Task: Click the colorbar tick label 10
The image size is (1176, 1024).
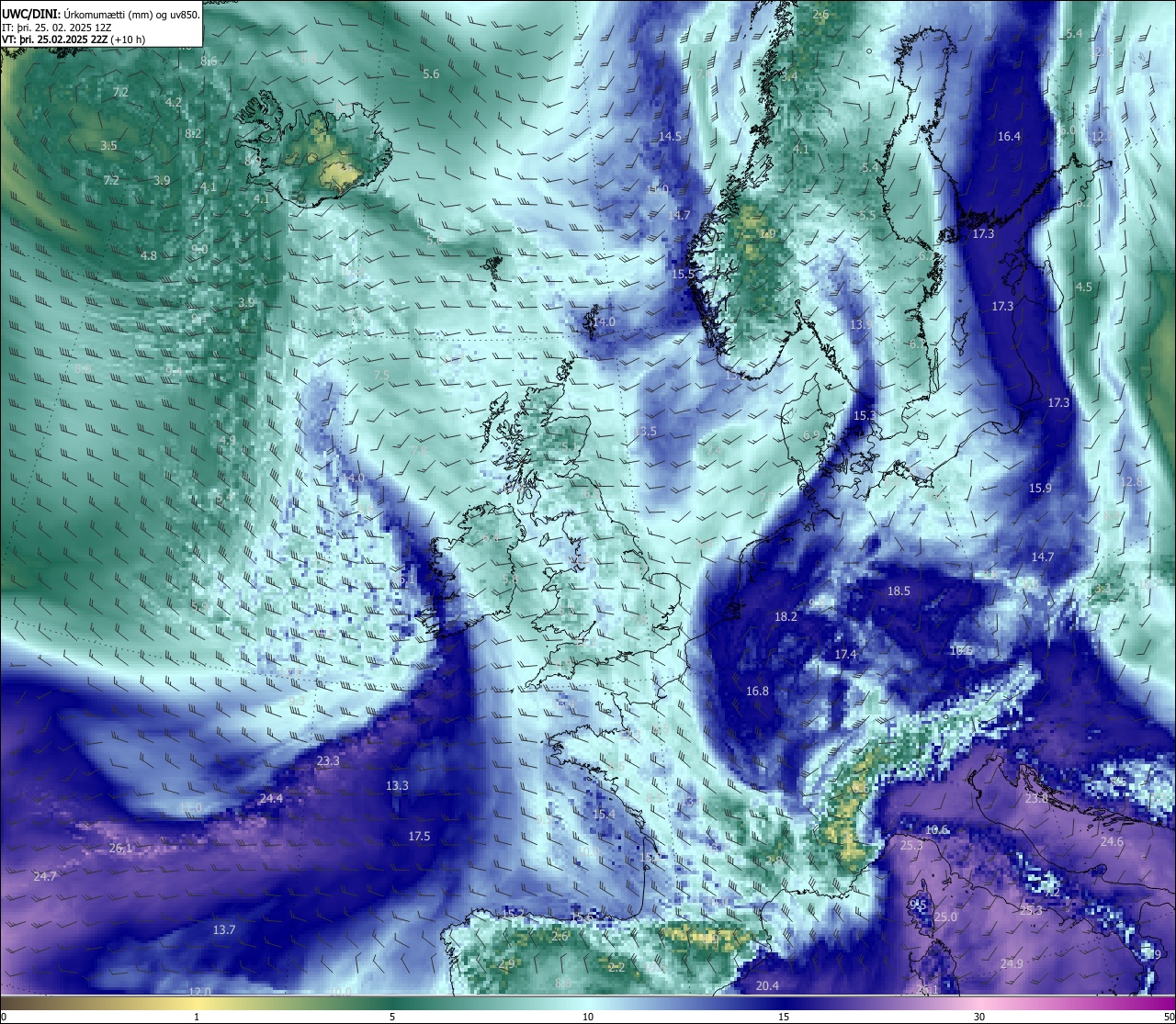Action: (588, 1017)
